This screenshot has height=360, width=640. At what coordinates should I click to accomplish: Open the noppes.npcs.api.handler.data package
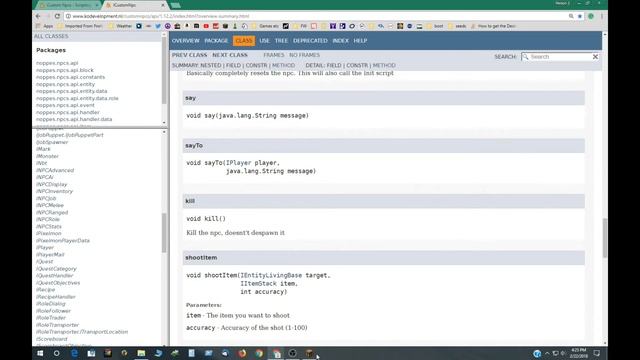click(x=74, y=119)
